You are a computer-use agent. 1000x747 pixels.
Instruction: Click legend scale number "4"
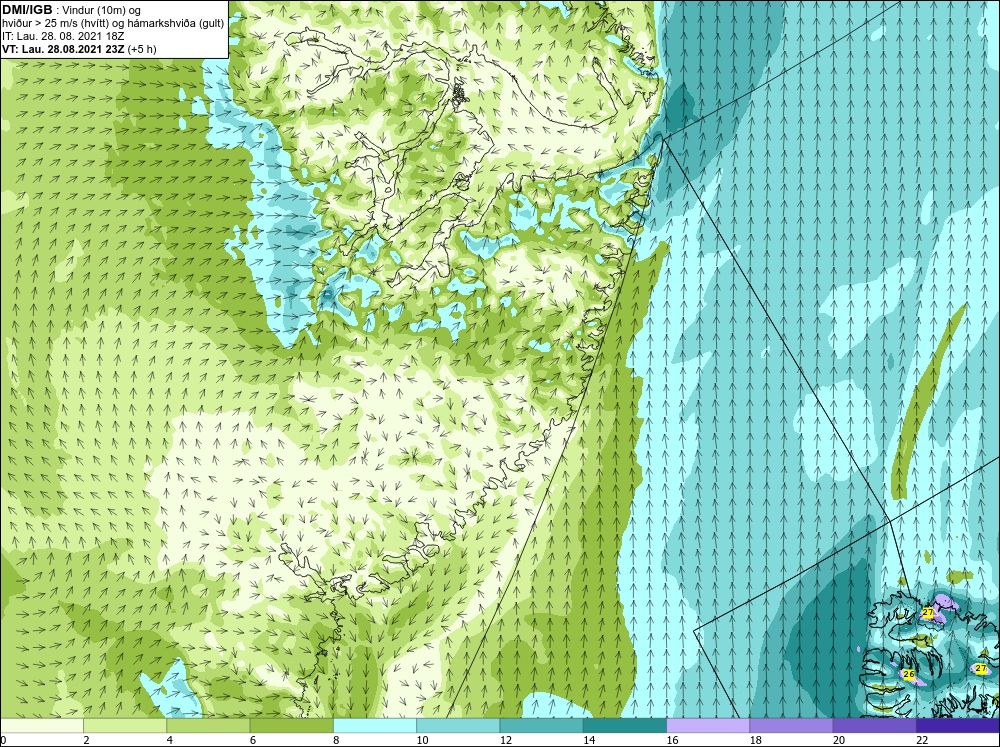click(170, 739)
